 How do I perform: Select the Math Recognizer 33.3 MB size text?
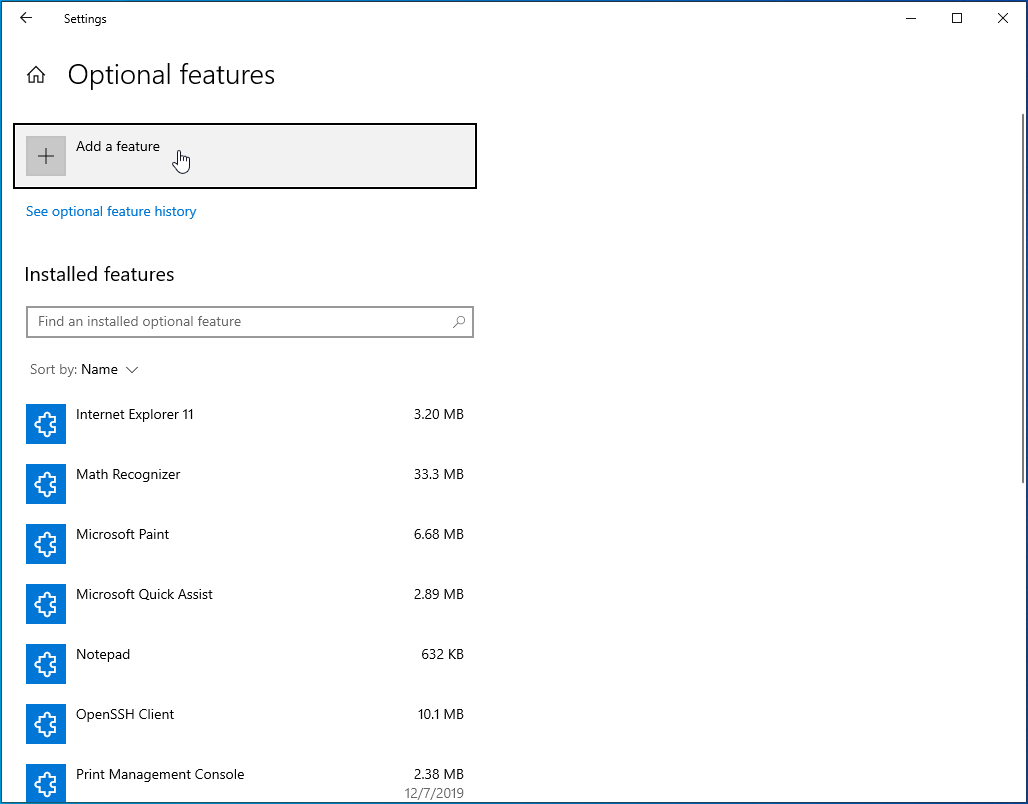tap(438, 474)
